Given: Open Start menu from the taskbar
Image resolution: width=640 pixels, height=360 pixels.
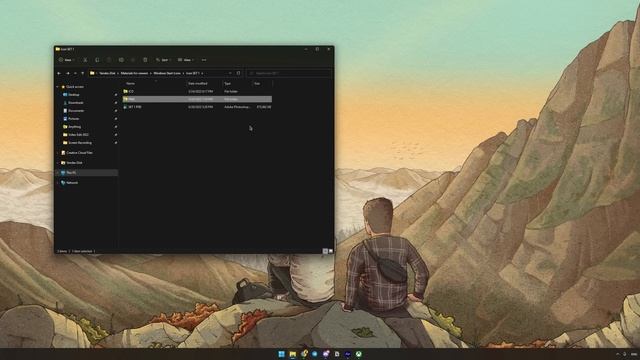Looking at the screenshot, I should pos(282,354).
